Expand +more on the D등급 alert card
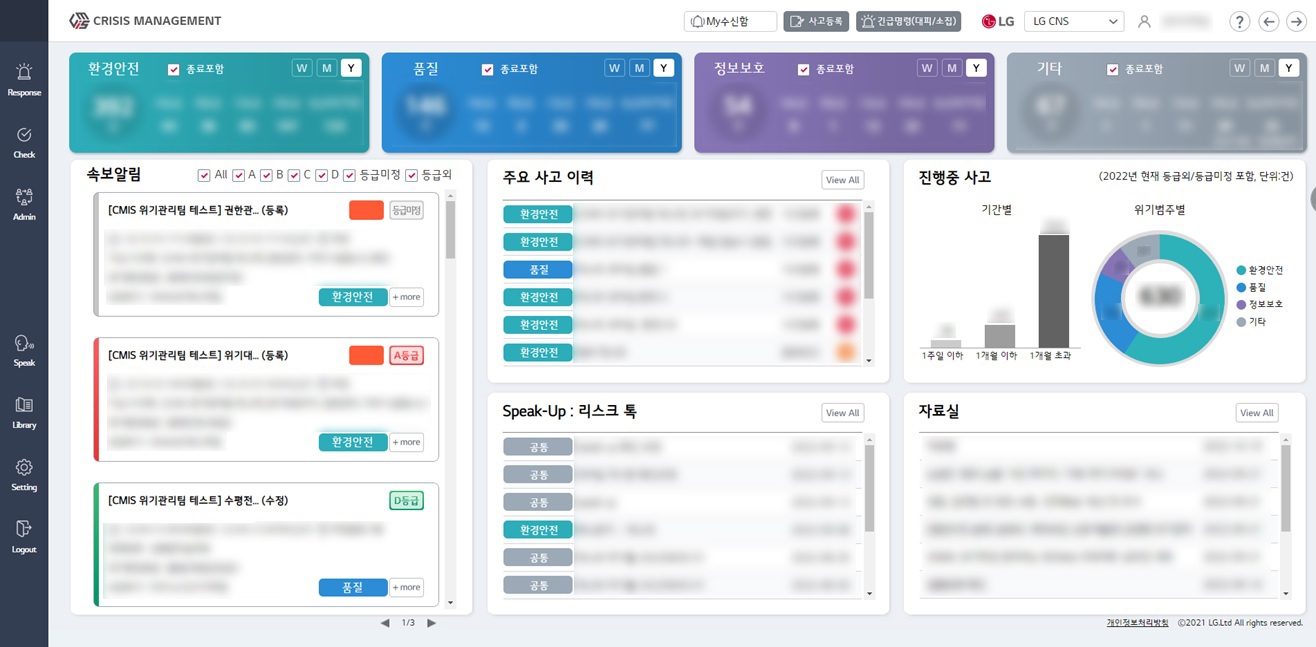1316x647 pixels. (x=406, y=587)
